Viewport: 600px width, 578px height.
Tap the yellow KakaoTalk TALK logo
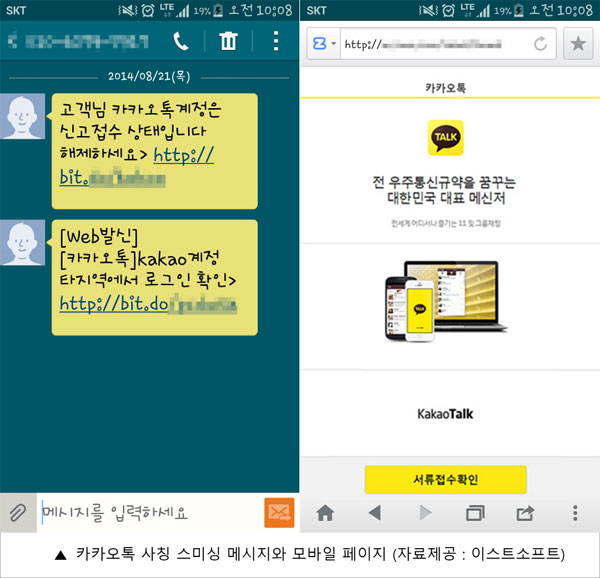tap(445, 138)
